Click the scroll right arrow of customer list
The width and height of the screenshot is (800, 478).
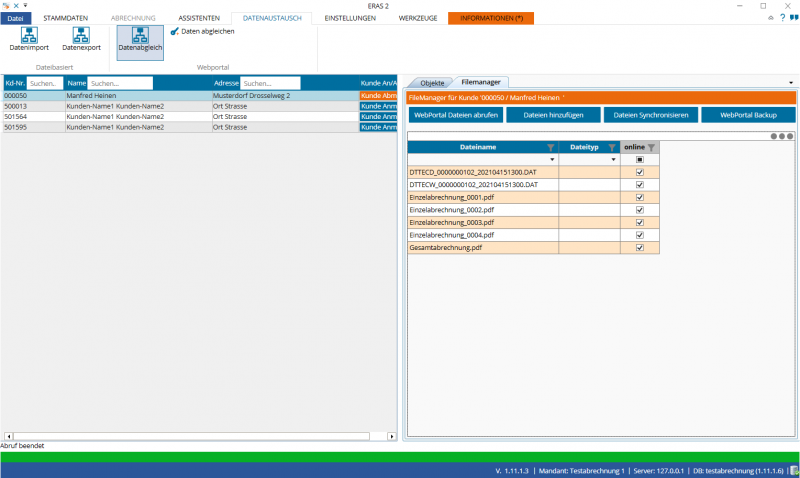pos(392,436)
